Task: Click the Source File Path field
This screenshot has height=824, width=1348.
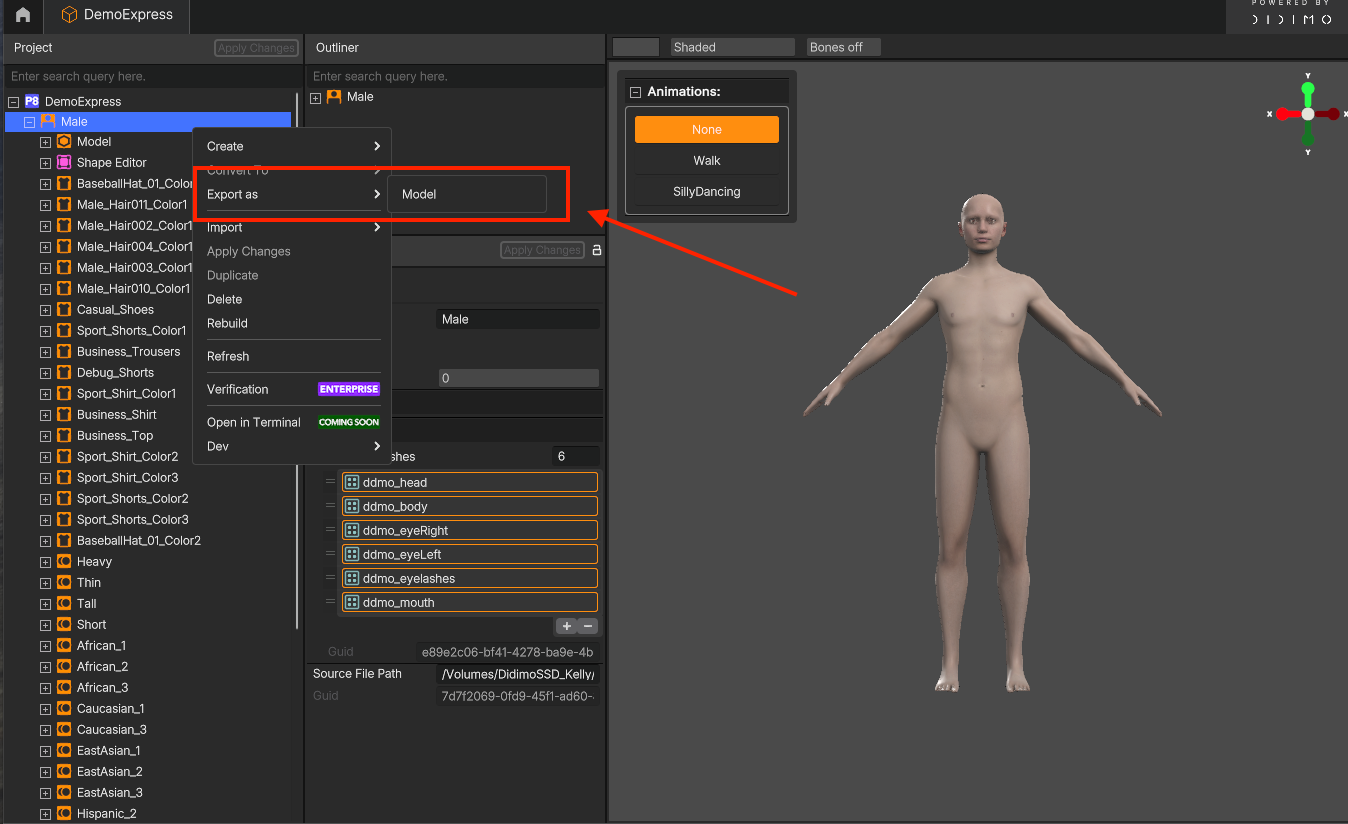Action: click(518, 674)
